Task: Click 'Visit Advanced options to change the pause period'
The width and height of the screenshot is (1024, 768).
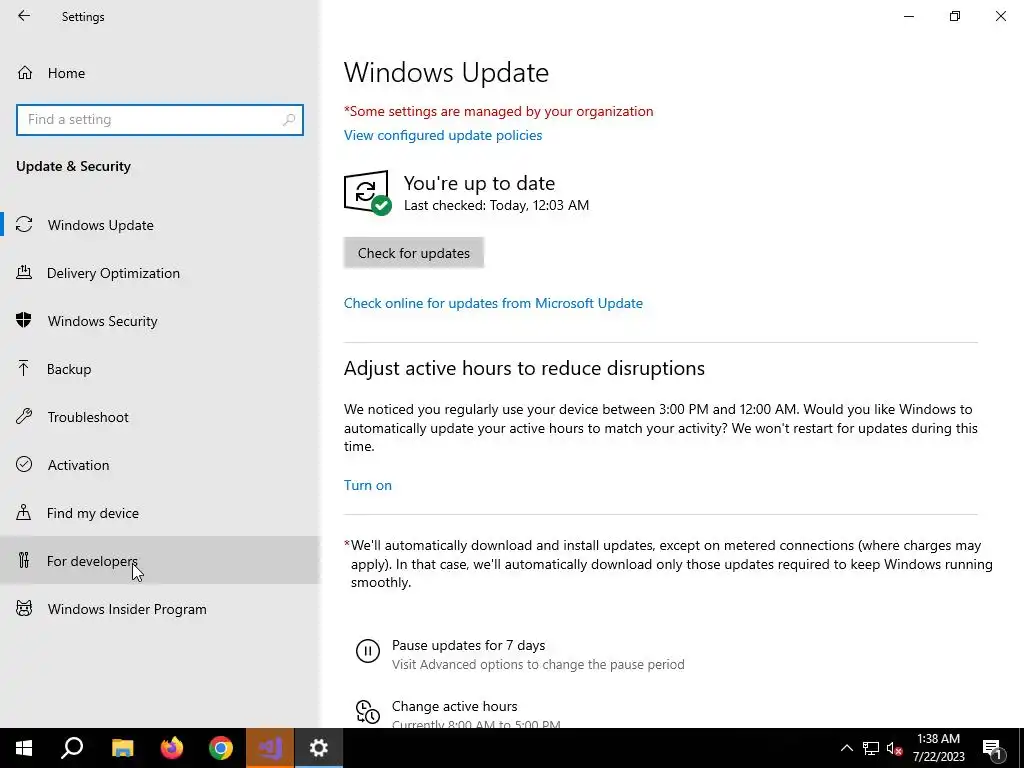Action: click(538, 664)
